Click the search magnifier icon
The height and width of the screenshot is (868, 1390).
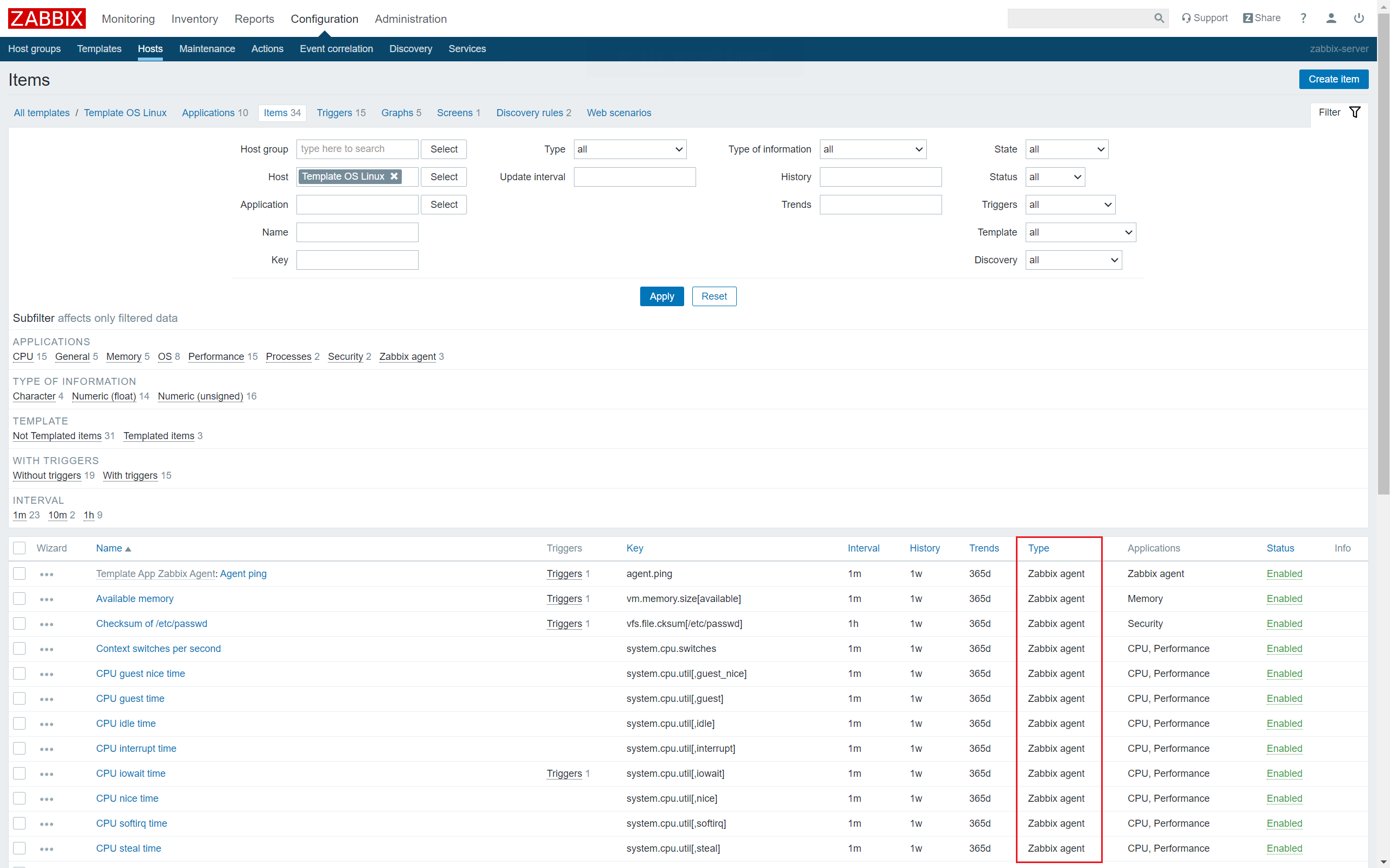1159,18
